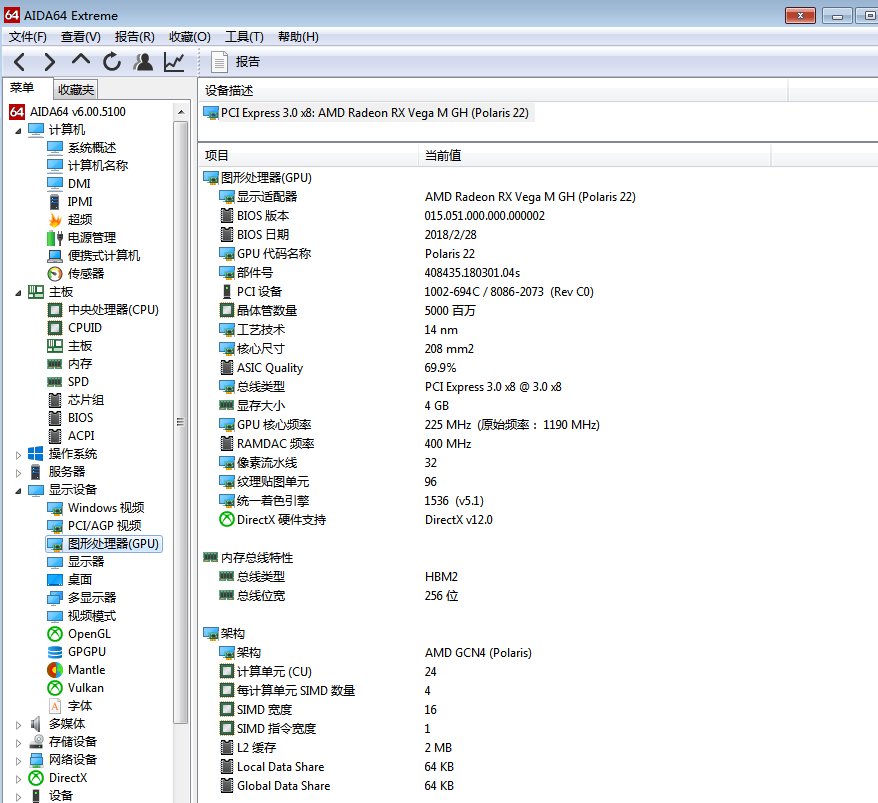Click the PCI 设备 row icon

(x=226, y=292)
